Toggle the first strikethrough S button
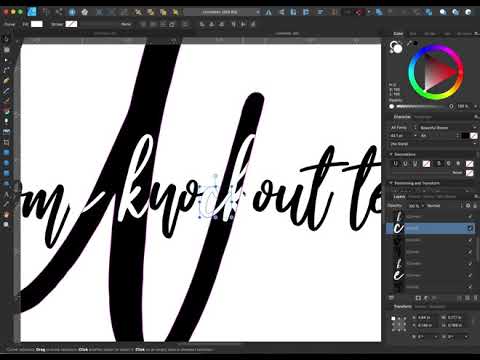 [439, 163]
